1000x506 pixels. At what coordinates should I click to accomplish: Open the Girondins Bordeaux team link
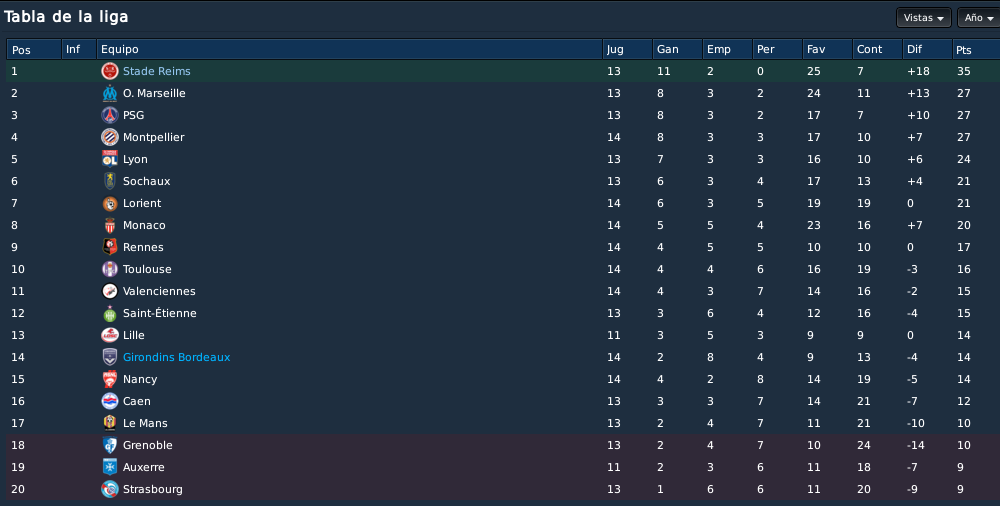[177, 357]
